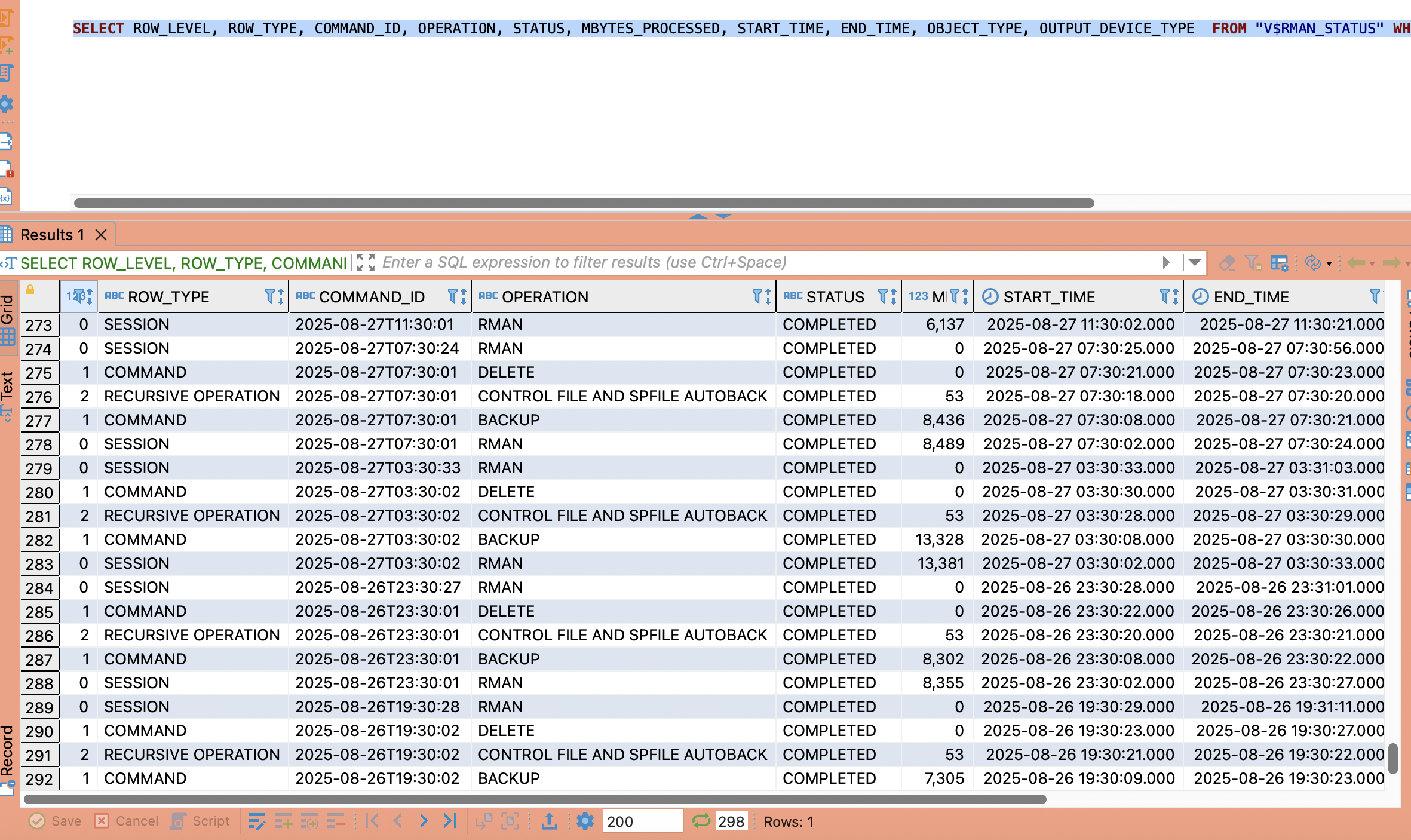This screenshot has height=840, width=1411.
Task: Toggle the Record panel view
Action: (x=7, y=752)
